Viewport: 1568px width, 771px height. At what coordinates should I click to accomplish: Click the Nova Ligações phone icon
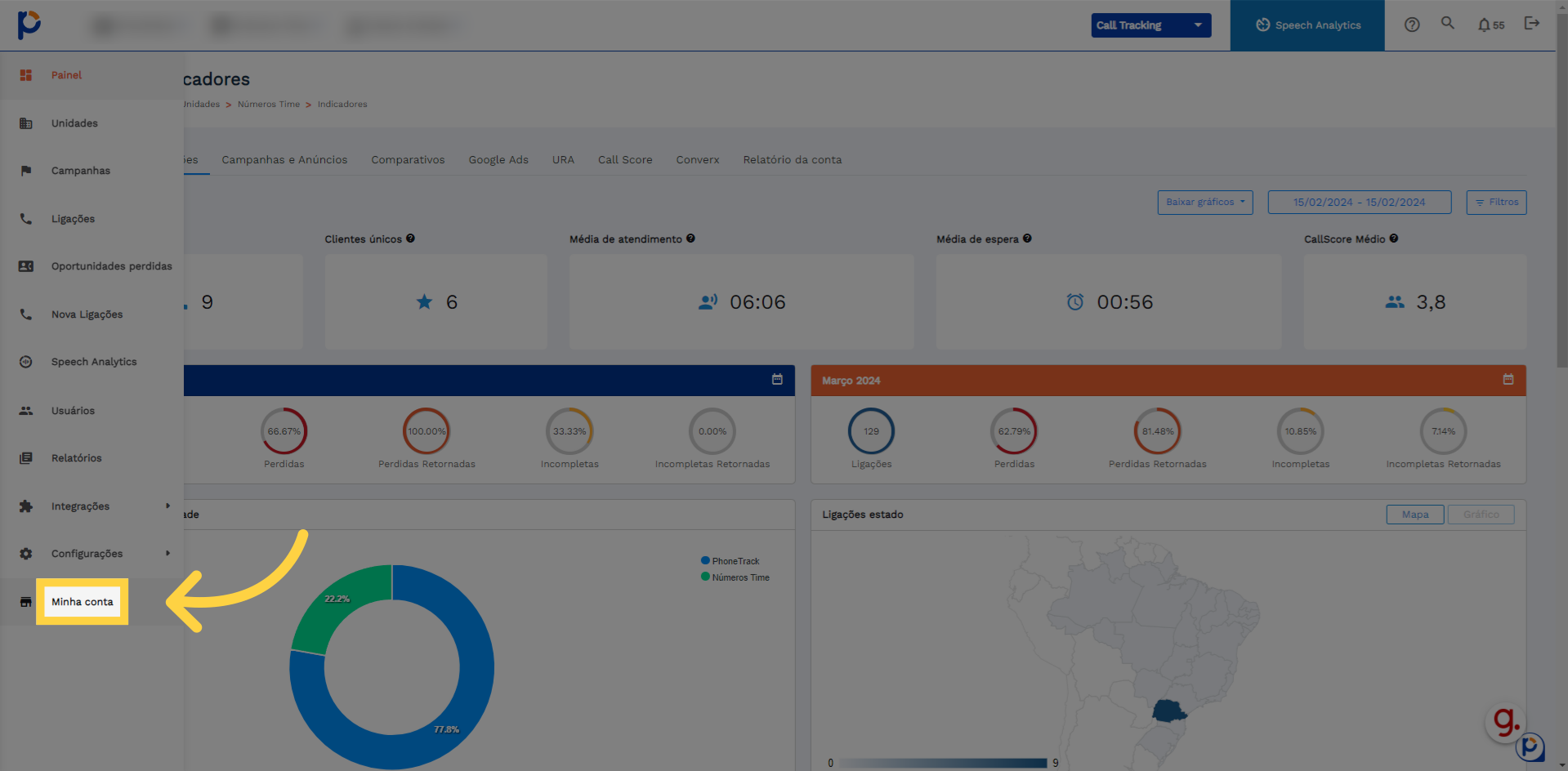[26, 314]
